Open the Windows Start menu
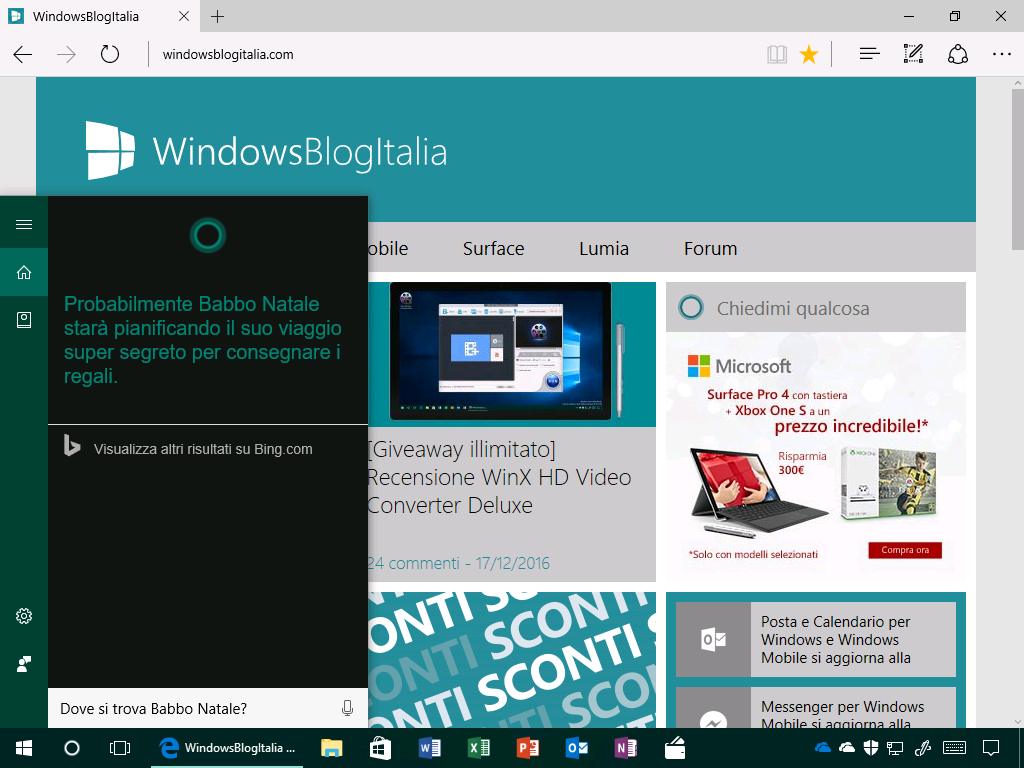 tap(24, 748)
